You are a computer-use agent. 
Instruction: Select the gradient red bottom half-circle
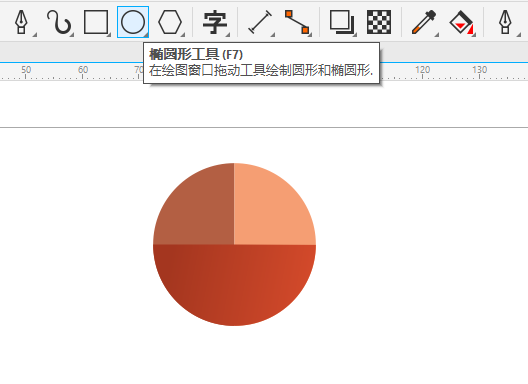(x=234, y=280)
